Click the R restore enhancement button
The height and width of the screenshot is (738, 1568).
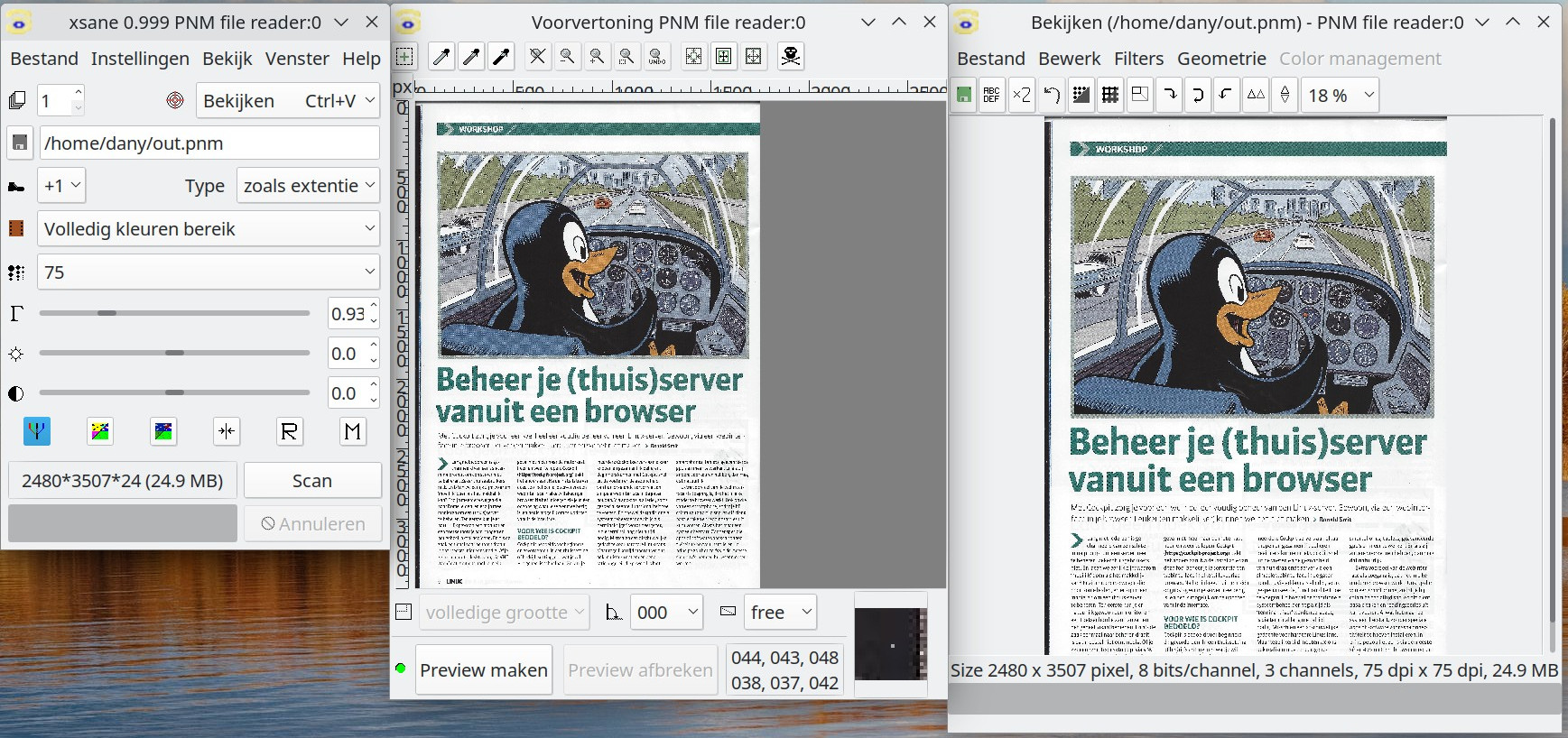click(x=289, y=431)
